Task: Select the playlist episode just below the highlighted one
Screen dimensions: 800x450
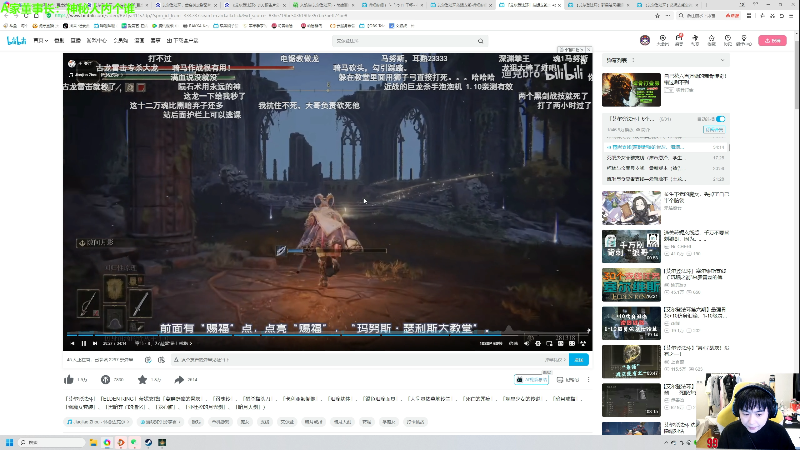Action: pos(665,158)
